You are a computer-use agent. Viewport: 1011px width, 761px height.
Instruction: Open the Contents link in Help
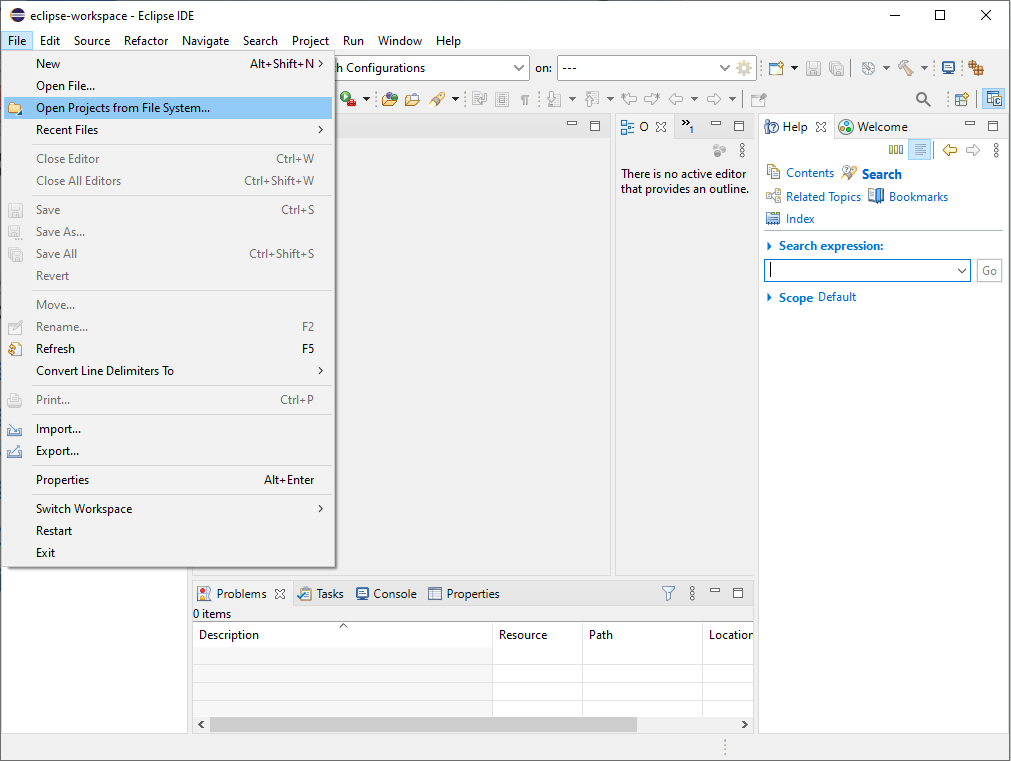coord(810,173)
